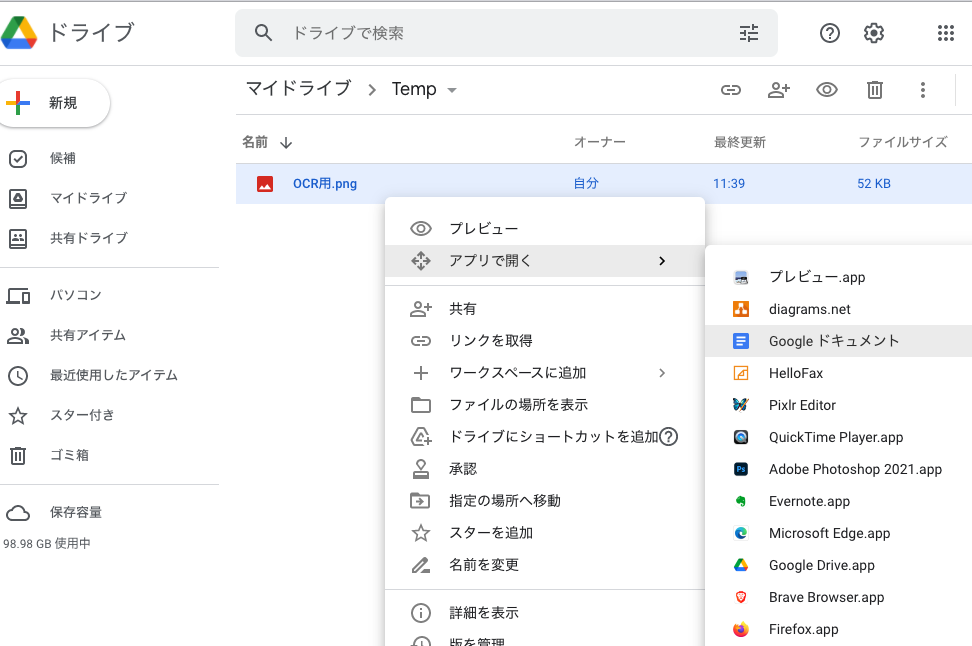The width and height of the screenshot is (972, 646).
Task: Choose スターを追加 menu item
Action: click(545, 533)
